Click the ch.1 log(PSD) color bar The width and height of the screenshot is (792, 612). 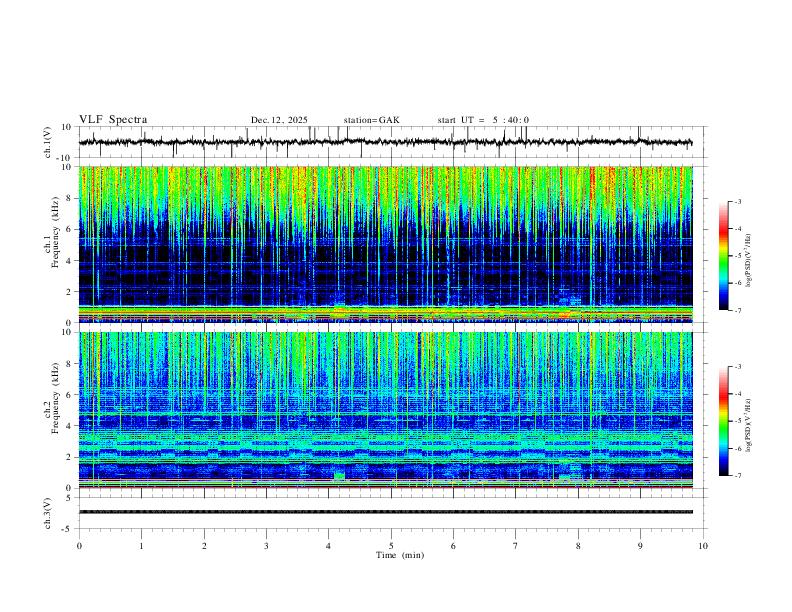(x=723, y=256)
